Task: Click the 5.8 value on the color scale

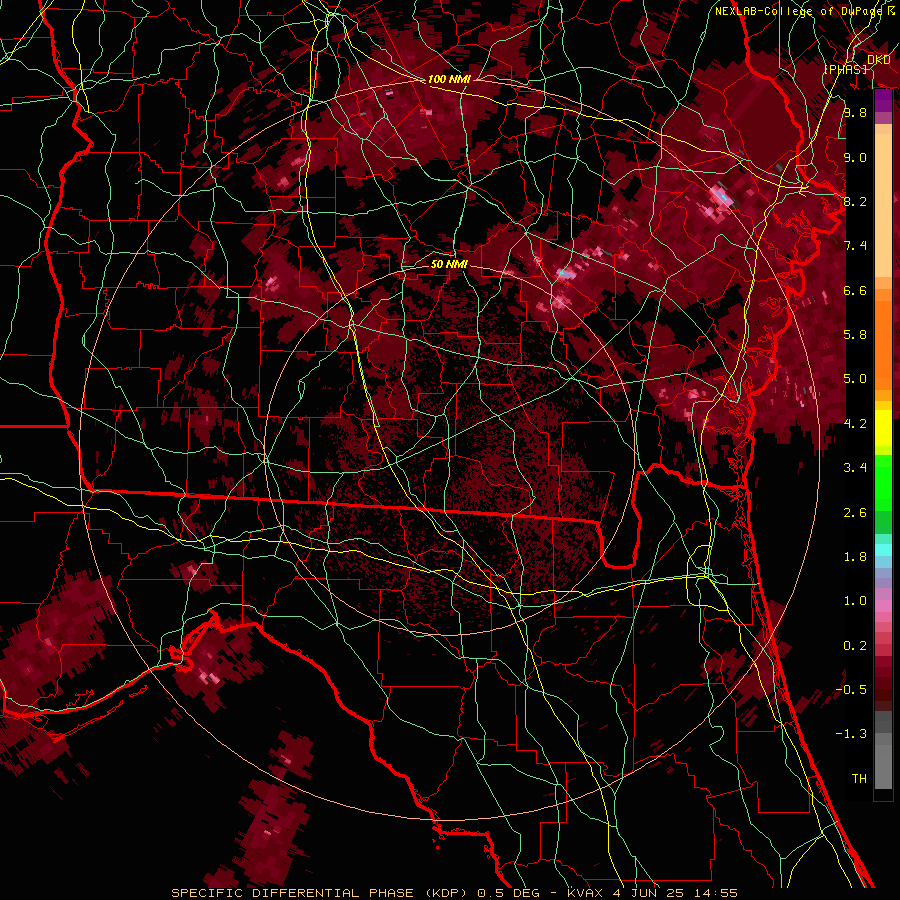Action: 855,335
